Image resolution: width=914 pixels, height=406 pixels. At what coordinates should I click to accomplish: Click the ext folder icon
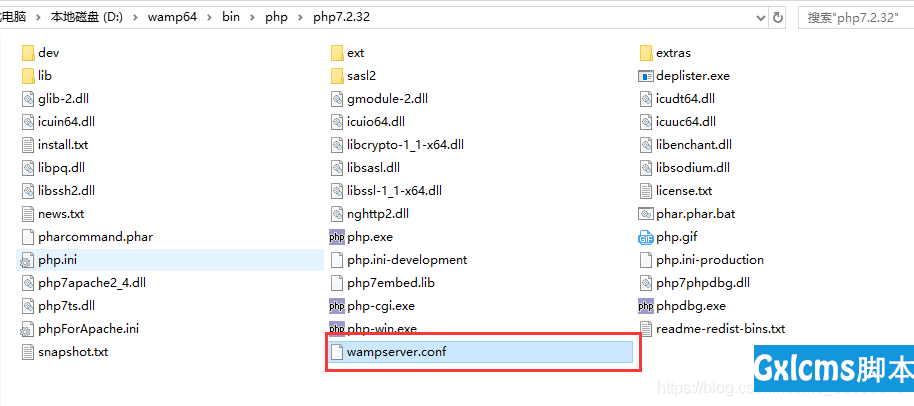pos(337,53)
